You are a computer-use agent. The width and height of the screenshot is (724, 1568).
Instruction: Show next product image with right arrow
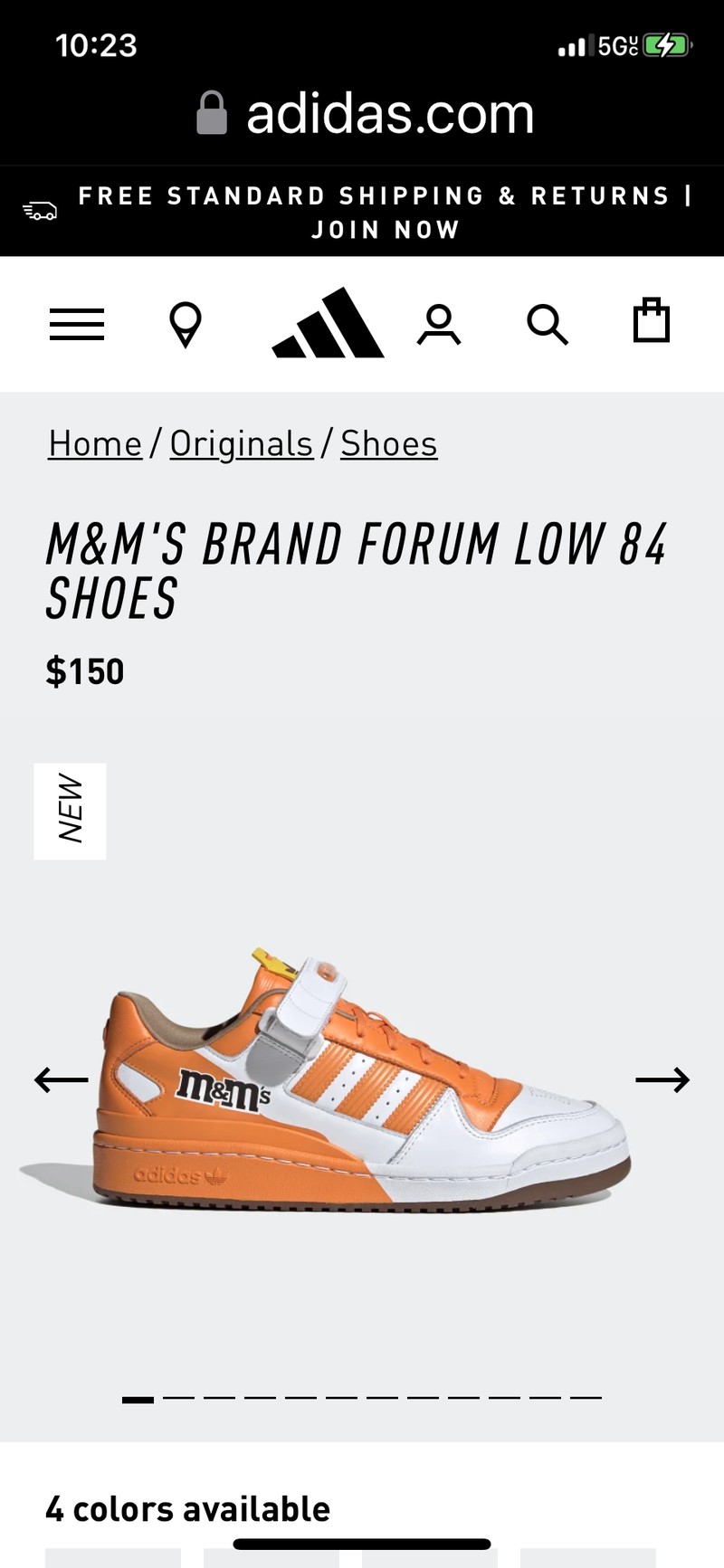[x=662, y=1079]
